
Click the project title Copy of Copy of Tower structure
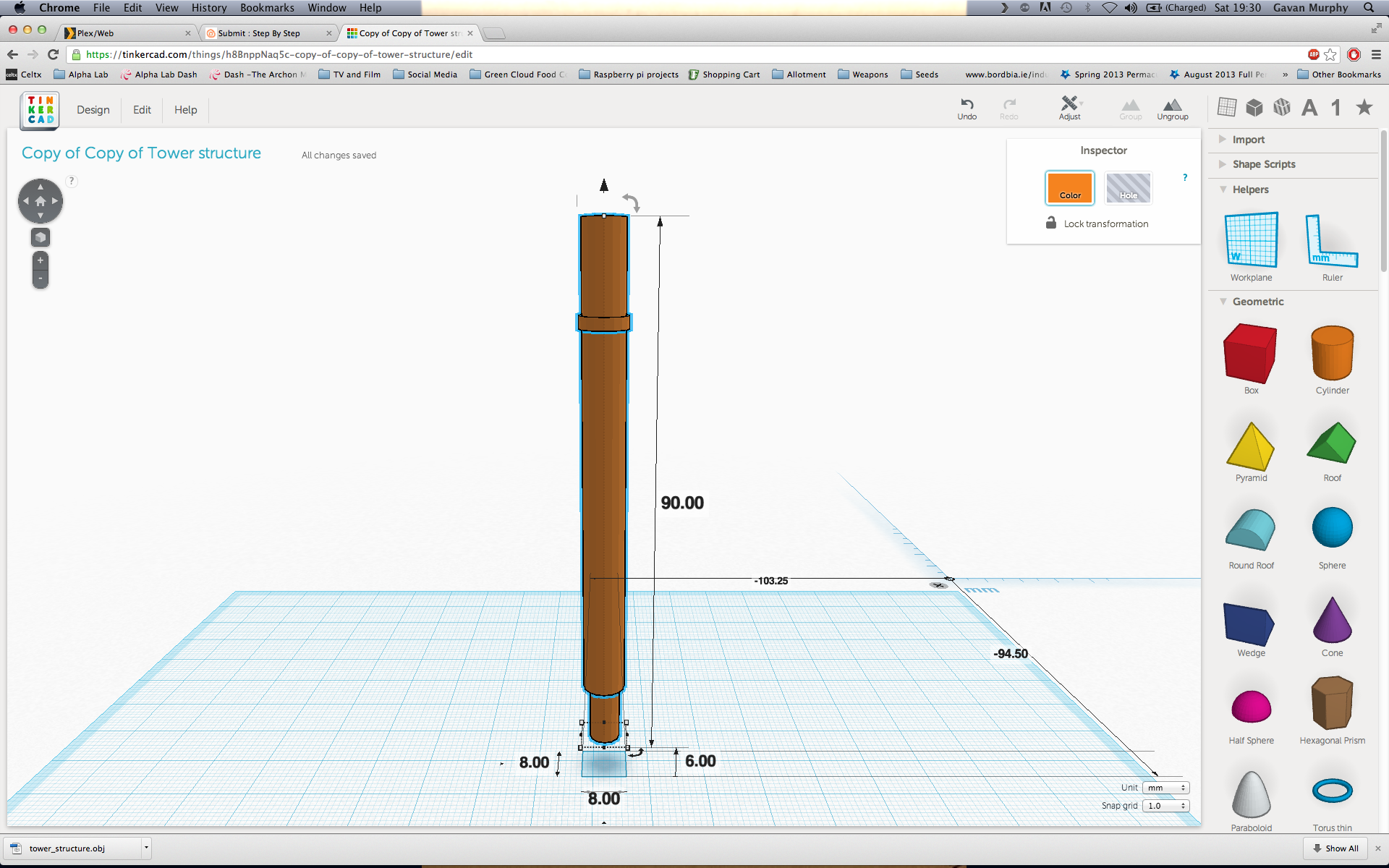click(x=141, y=153)
